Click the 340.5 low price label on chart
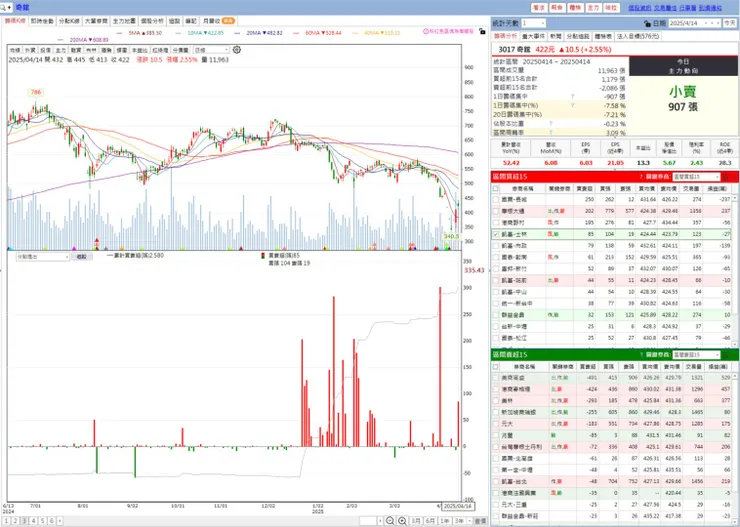Viewport: 740px width, 527px height. point(451,236)
